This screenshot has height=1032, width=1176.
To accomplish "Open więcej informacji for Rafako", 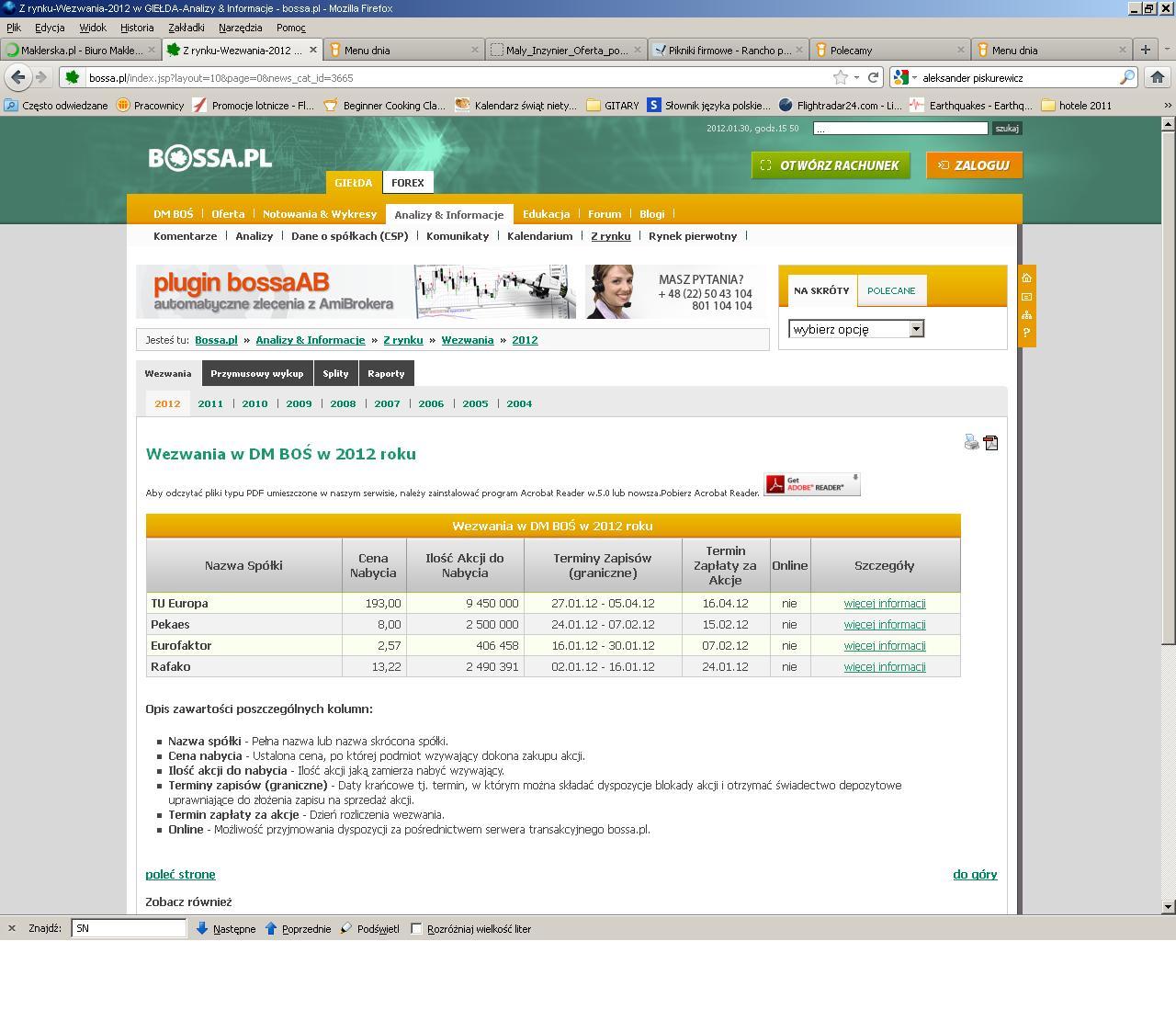I will (885, 667).
